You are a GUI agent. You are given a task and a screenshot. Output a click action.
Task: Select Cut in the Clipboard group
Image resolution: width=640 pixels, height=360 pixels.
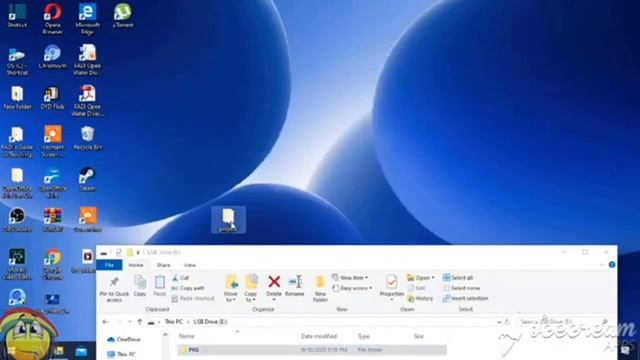(x=180, y=278)
